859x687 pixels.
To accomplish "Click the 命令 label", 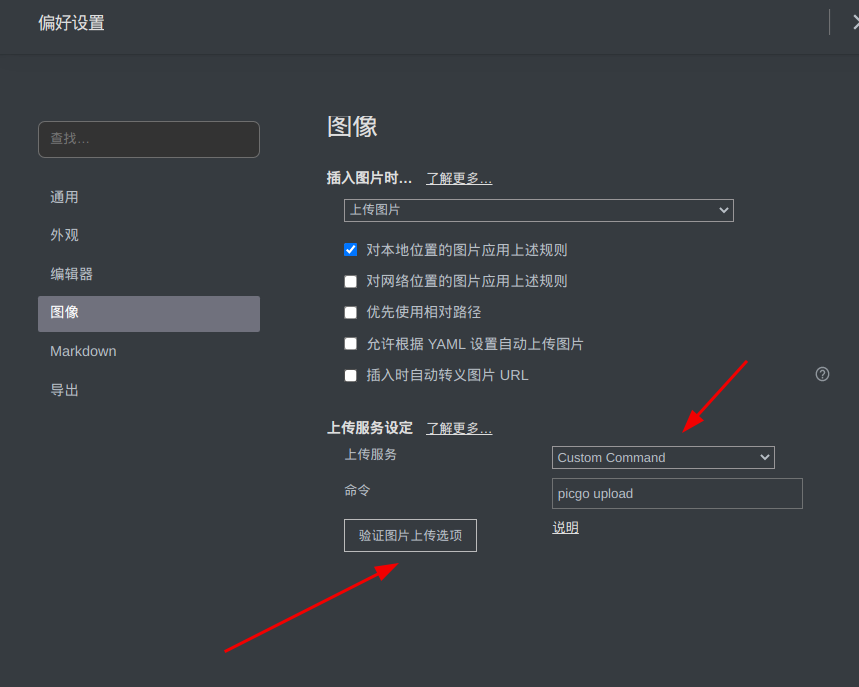I will [357, 490].
